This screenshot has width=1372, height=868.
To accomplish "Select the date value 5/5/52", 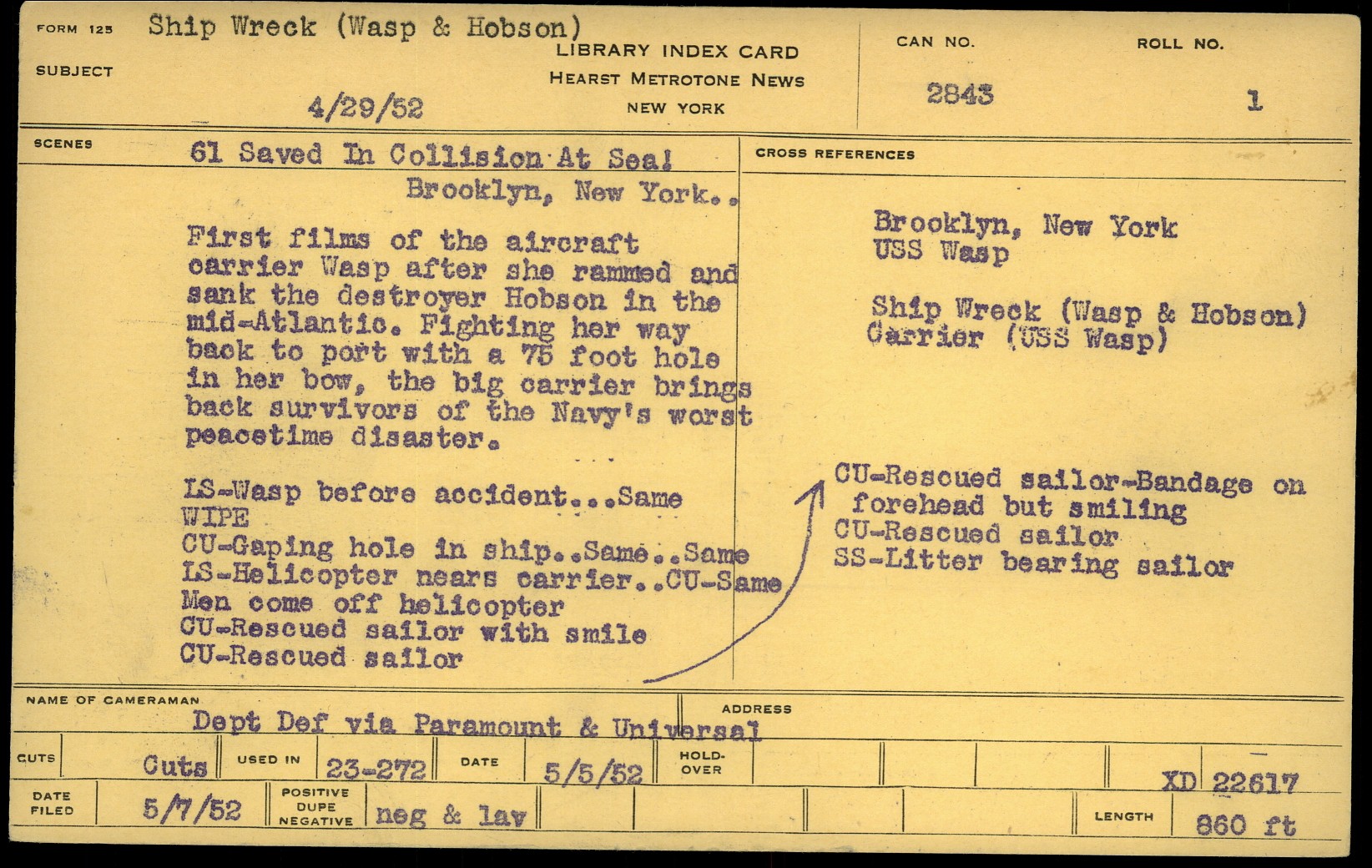I will [x=593, y=772].
